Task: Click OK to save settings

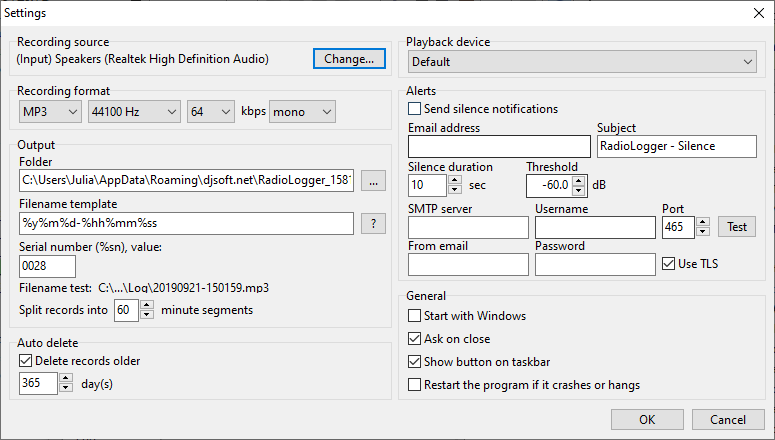Action: pyautogui.click(x=647, y=419)
